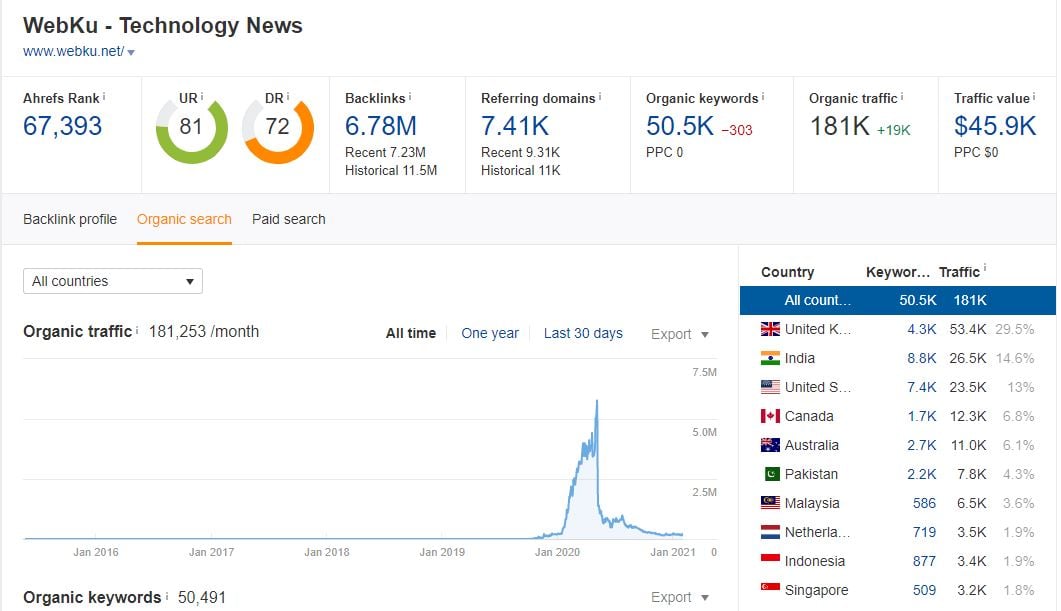The image size is (1061, 611).
Task: Select the Last 30 days range
Action: point(583,333)
